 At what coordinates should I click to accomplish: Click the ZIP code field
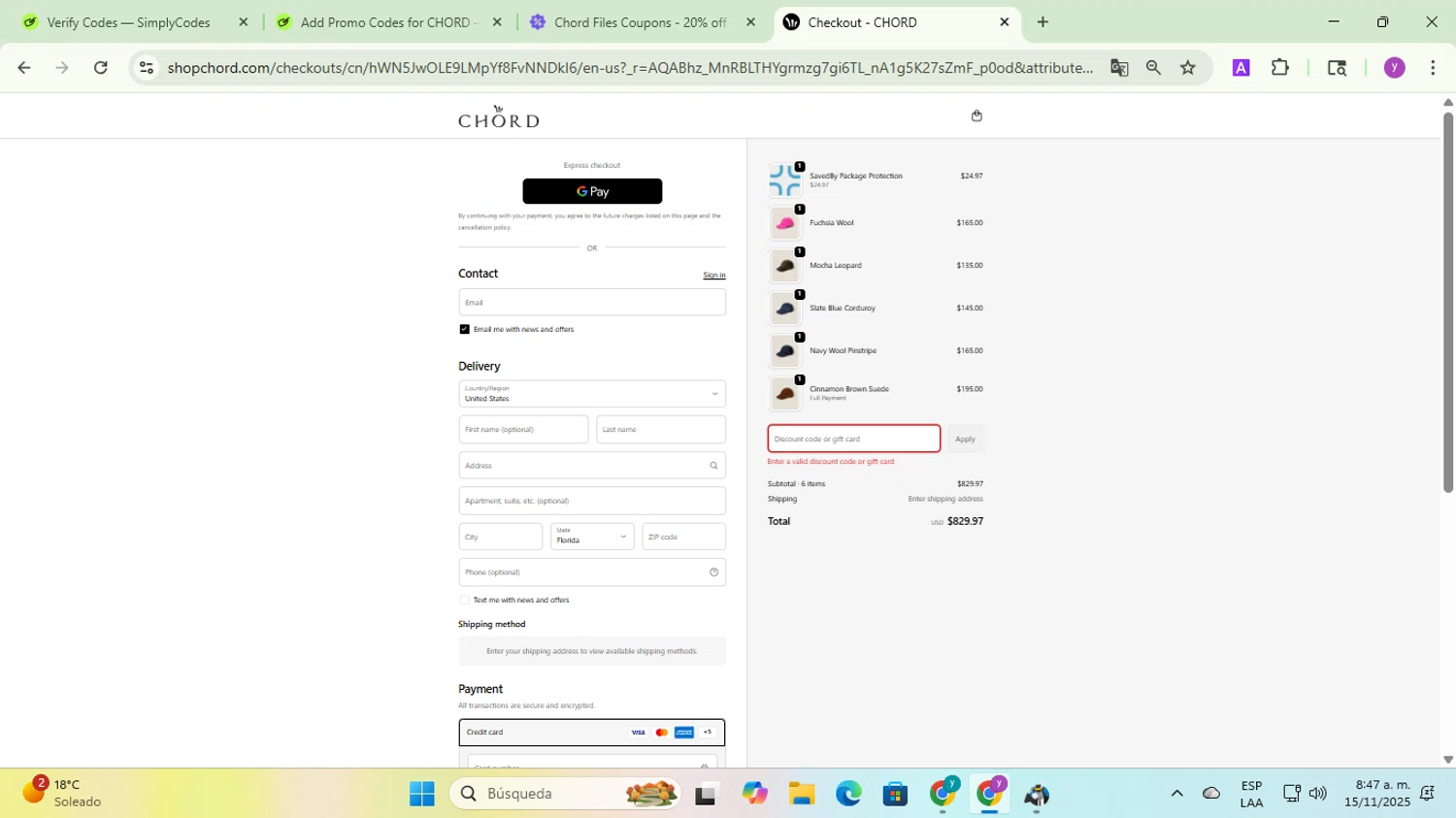[x=683, y=537]
